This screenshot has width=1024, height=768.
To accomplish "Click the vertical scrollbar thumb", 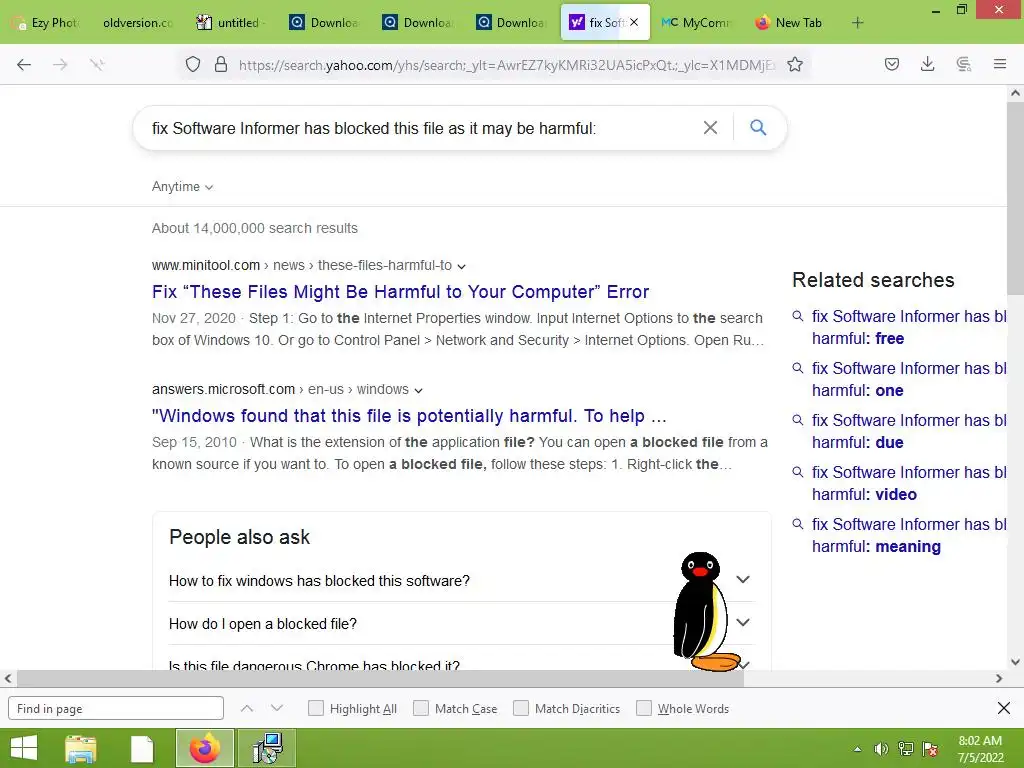I will click(x=1015, y=198).
